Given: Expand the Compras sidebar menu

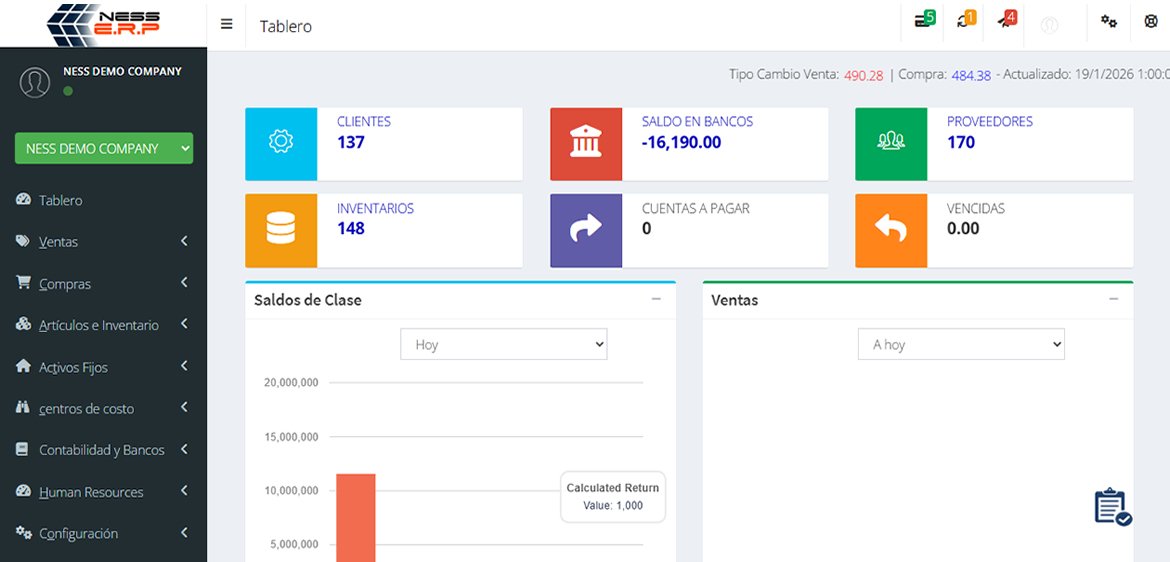Looking at the screenshot, I should [65, 284].
